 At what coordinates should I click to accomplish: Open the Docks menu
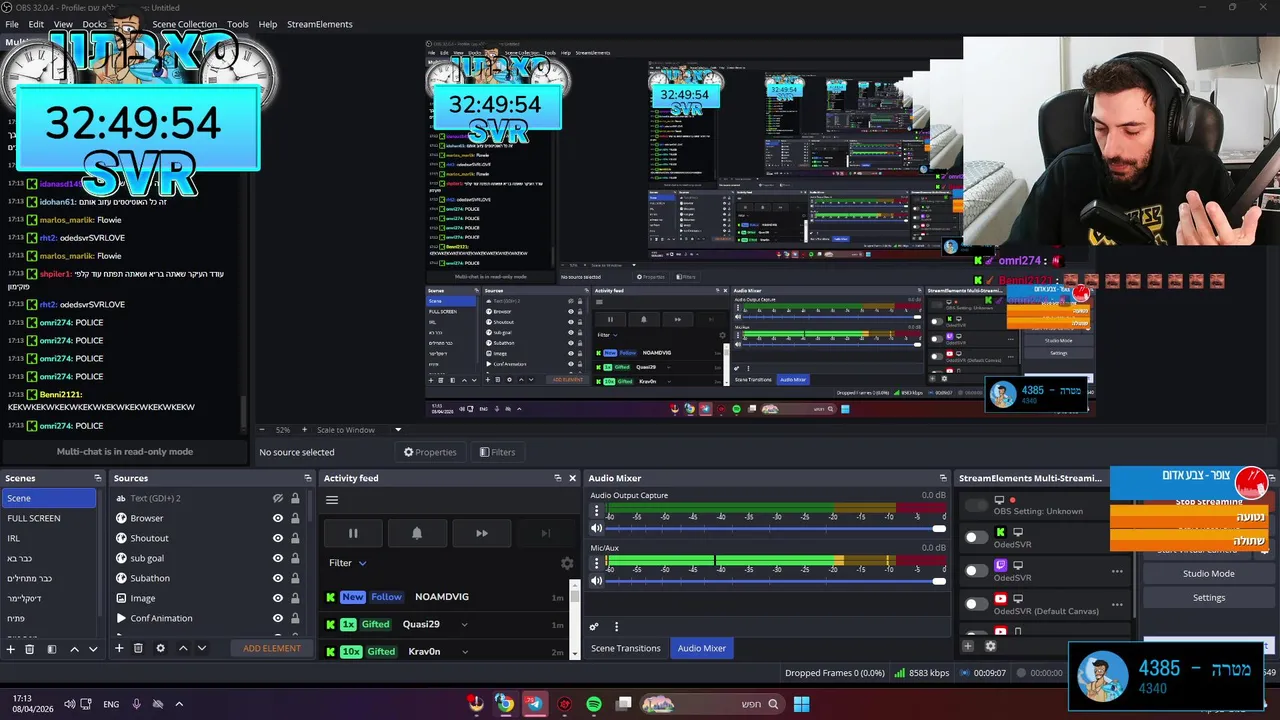tap(94, 24)
